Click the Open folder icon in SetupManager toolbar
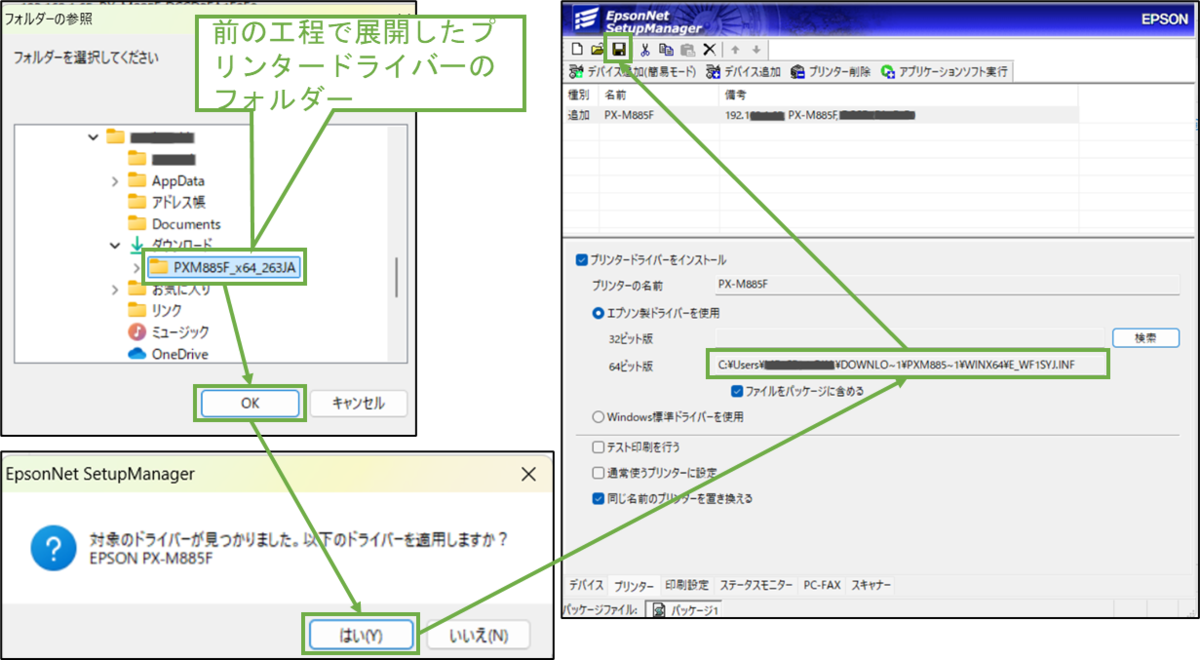 [x=597, y=49]
